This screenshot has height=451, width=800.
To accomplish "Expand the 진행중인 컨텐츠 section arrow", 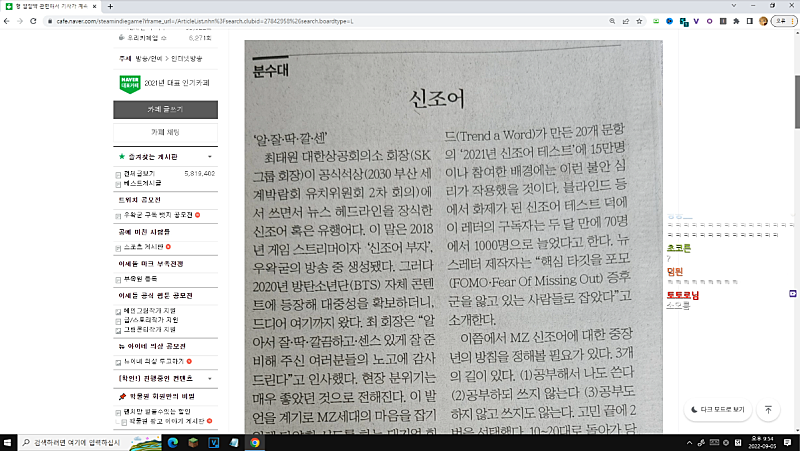I will point(210,379).
